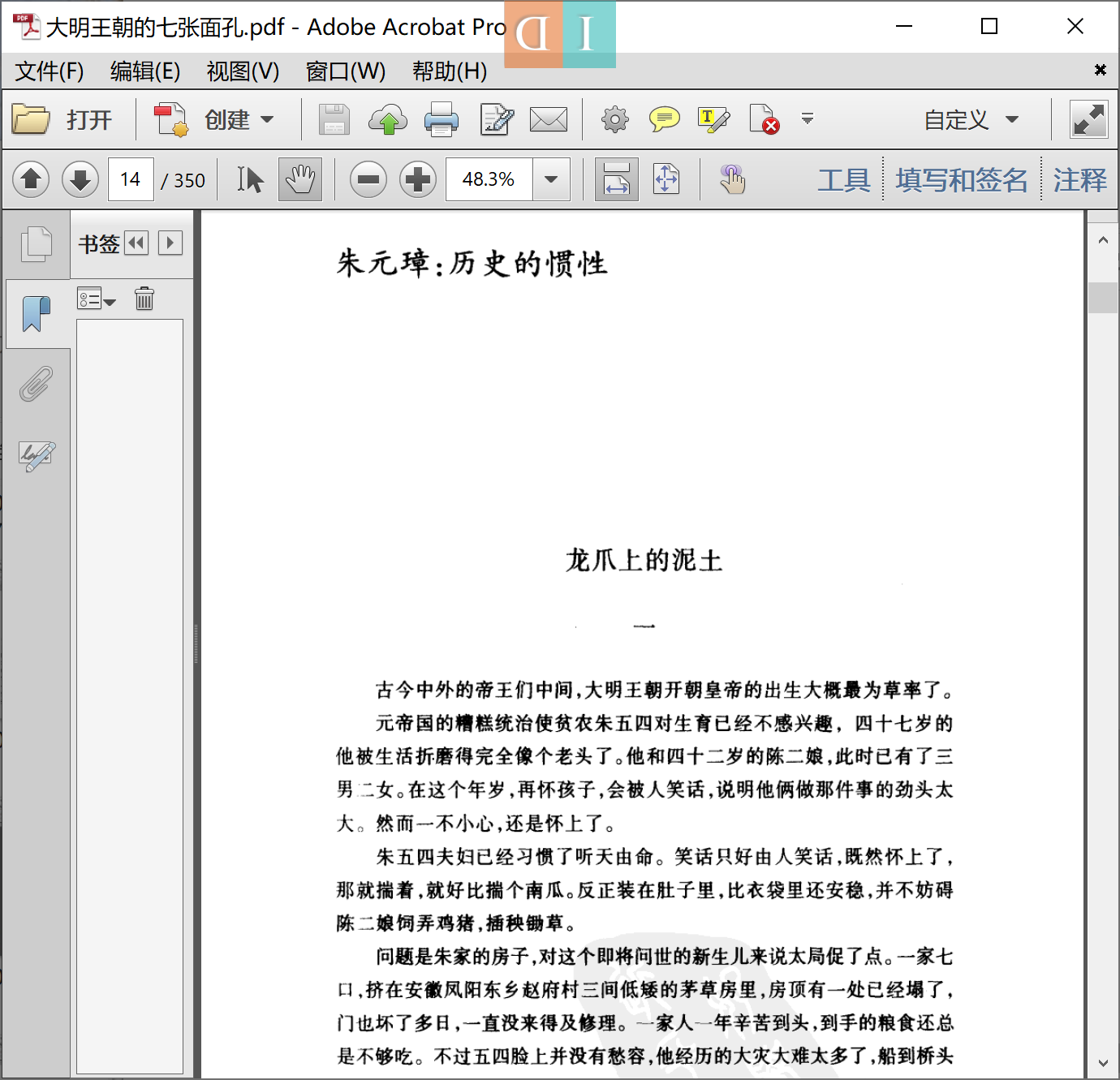
Task: Expand the bookmarks pane right arrow
Action: point(170,243)
